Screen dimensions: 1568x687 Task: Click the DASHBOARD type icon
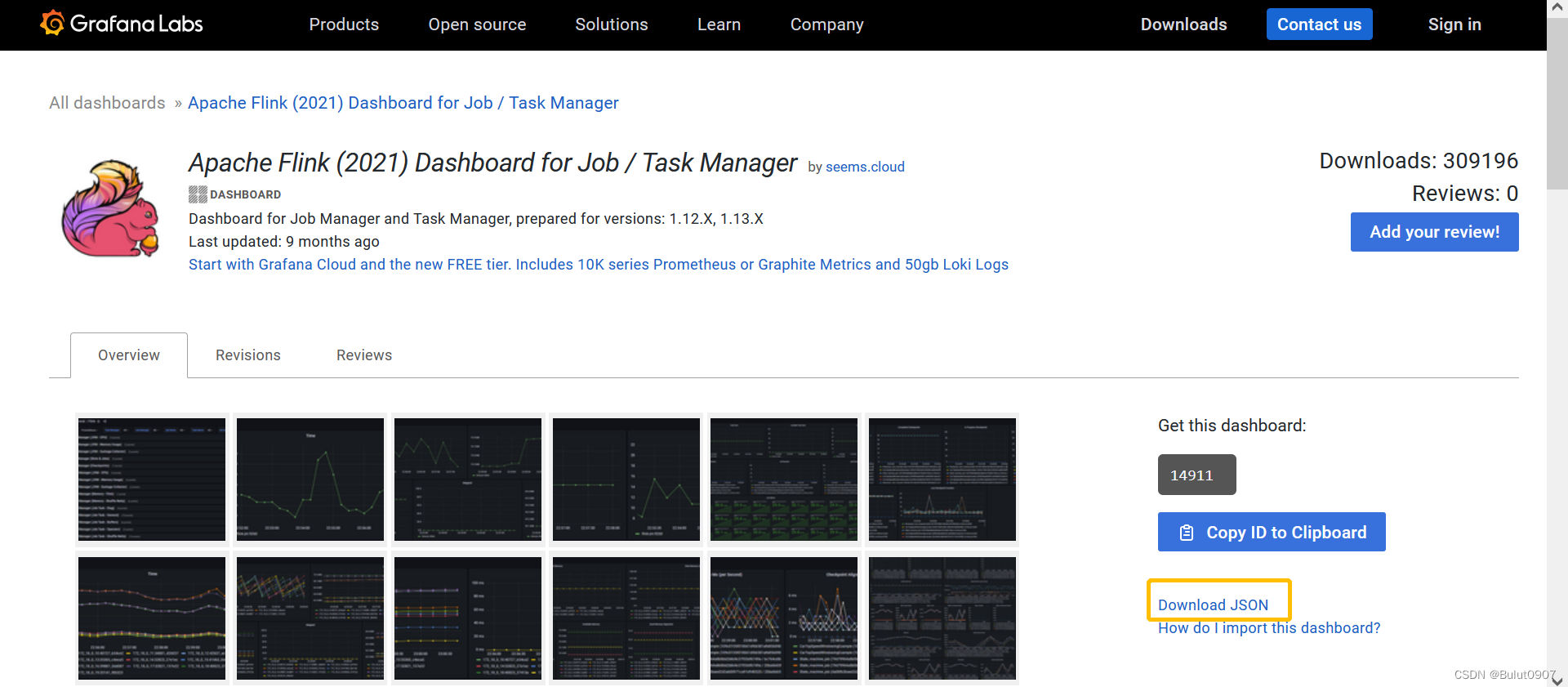[x=198, y=194]
